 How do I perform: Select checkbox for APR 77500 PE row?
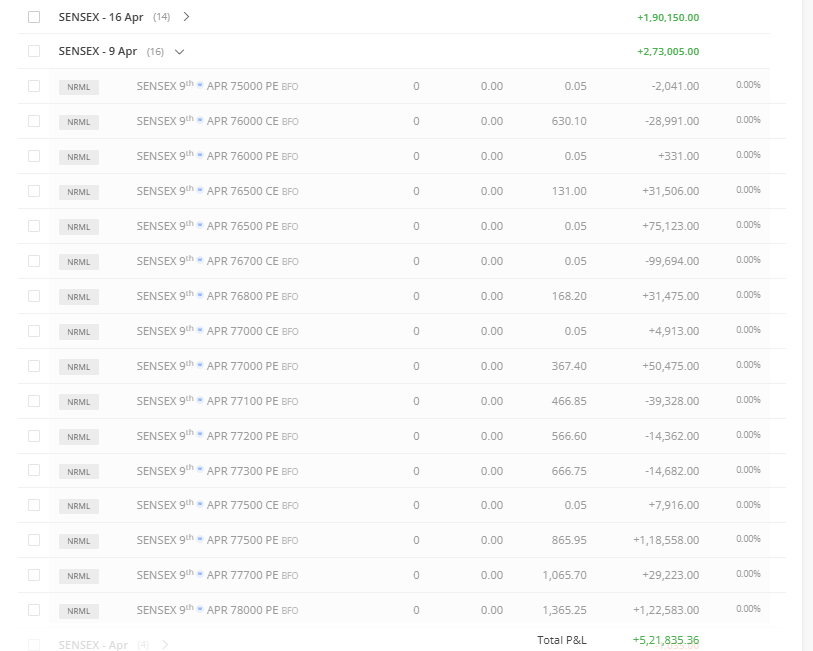(34, 540)
